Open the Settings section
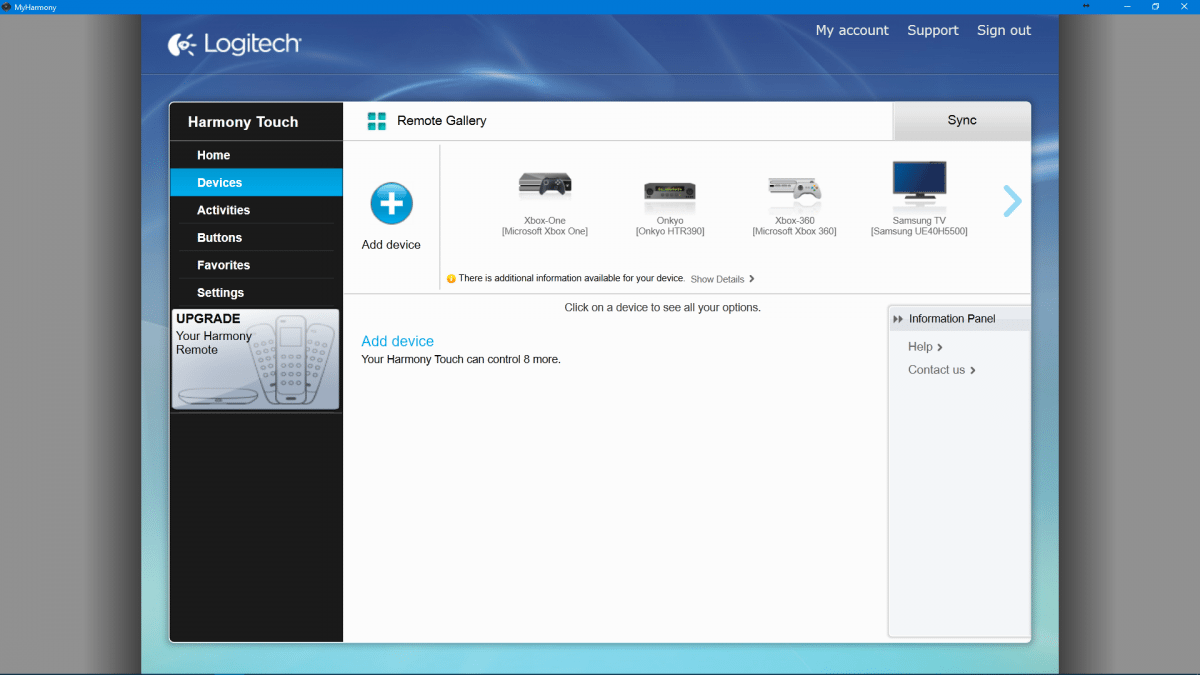The width and height of the screenshot is (1200, 675). [256, 293]
